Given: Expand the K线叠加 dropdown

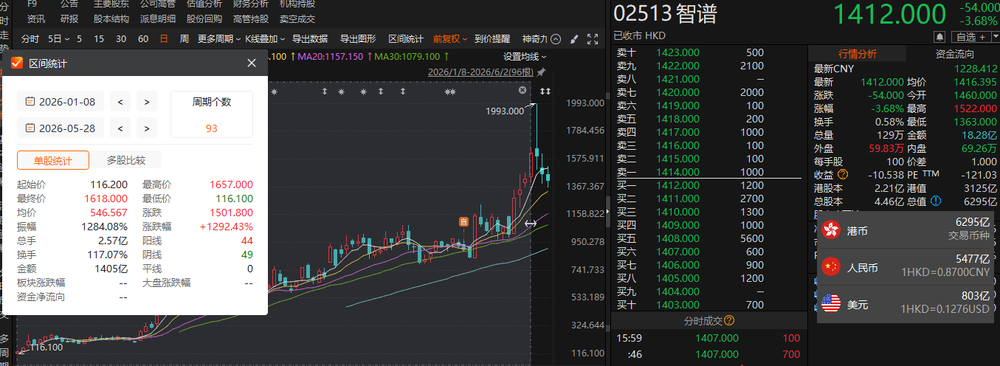Looking at the screenshot, I should coord(265,39).
